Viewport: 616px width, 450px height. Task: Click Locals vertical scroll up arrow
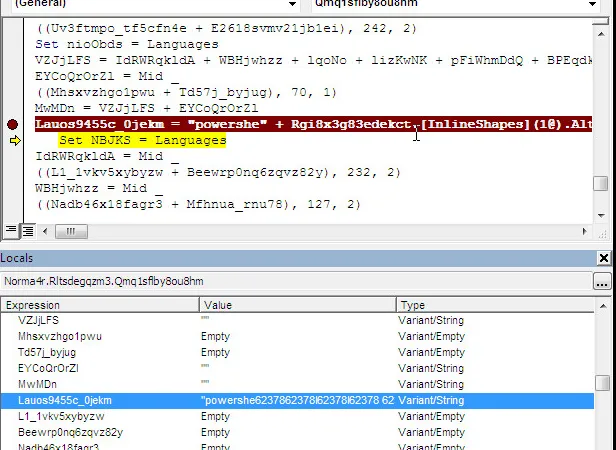pos(603,306)
